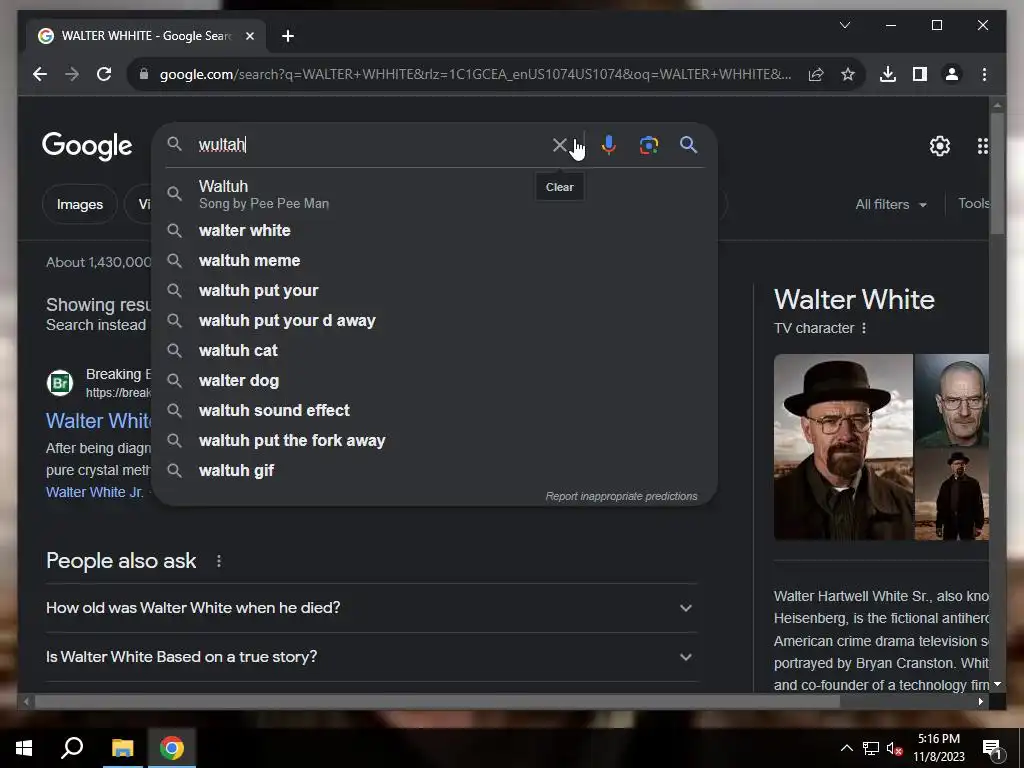Open the Walter White Jr. link
The height and width of the screenshot is (768, 1024).
95,492
